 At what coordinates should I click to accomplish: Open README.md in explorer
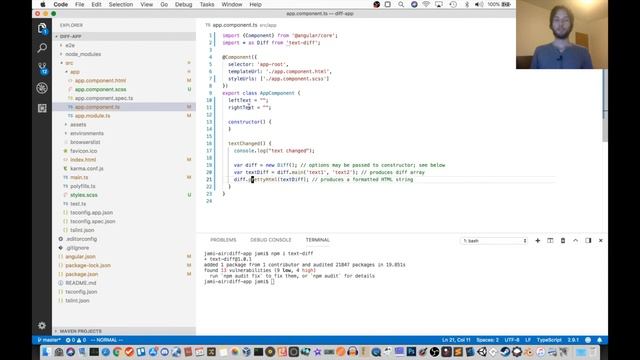pyautogui.click(x=81, y=283)
